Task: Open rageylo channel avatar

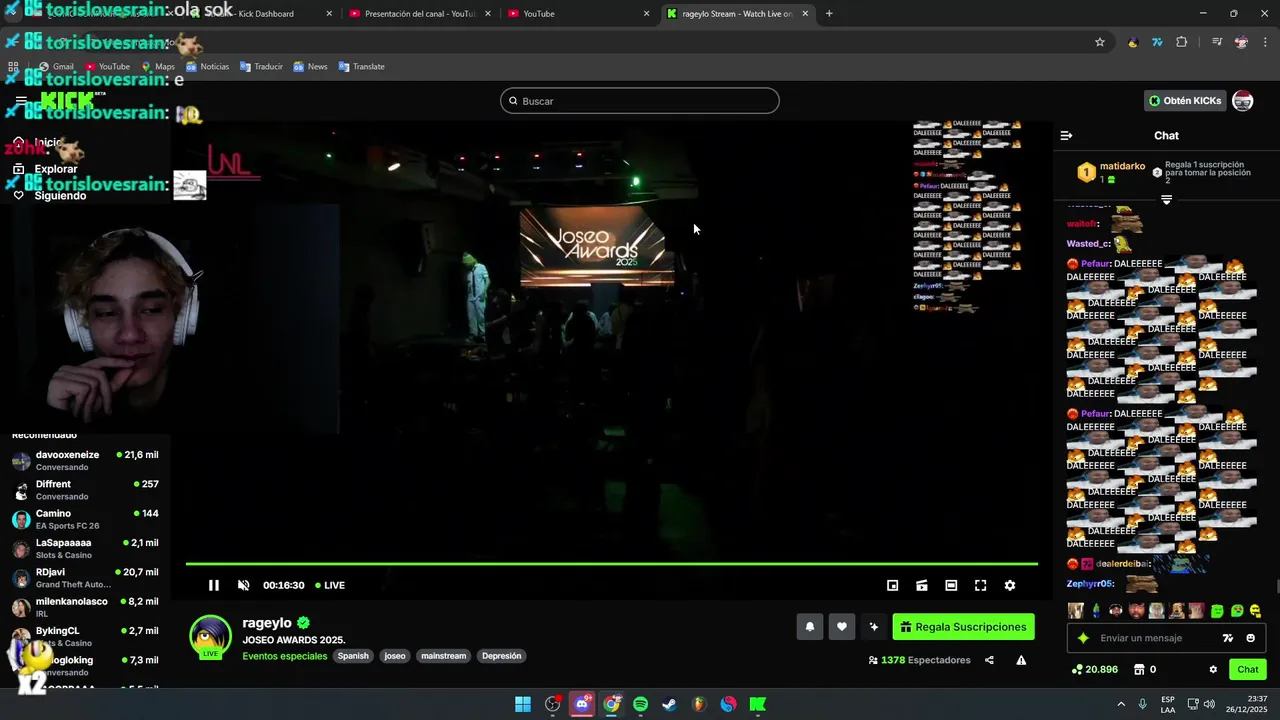Action: pos(210,637)
